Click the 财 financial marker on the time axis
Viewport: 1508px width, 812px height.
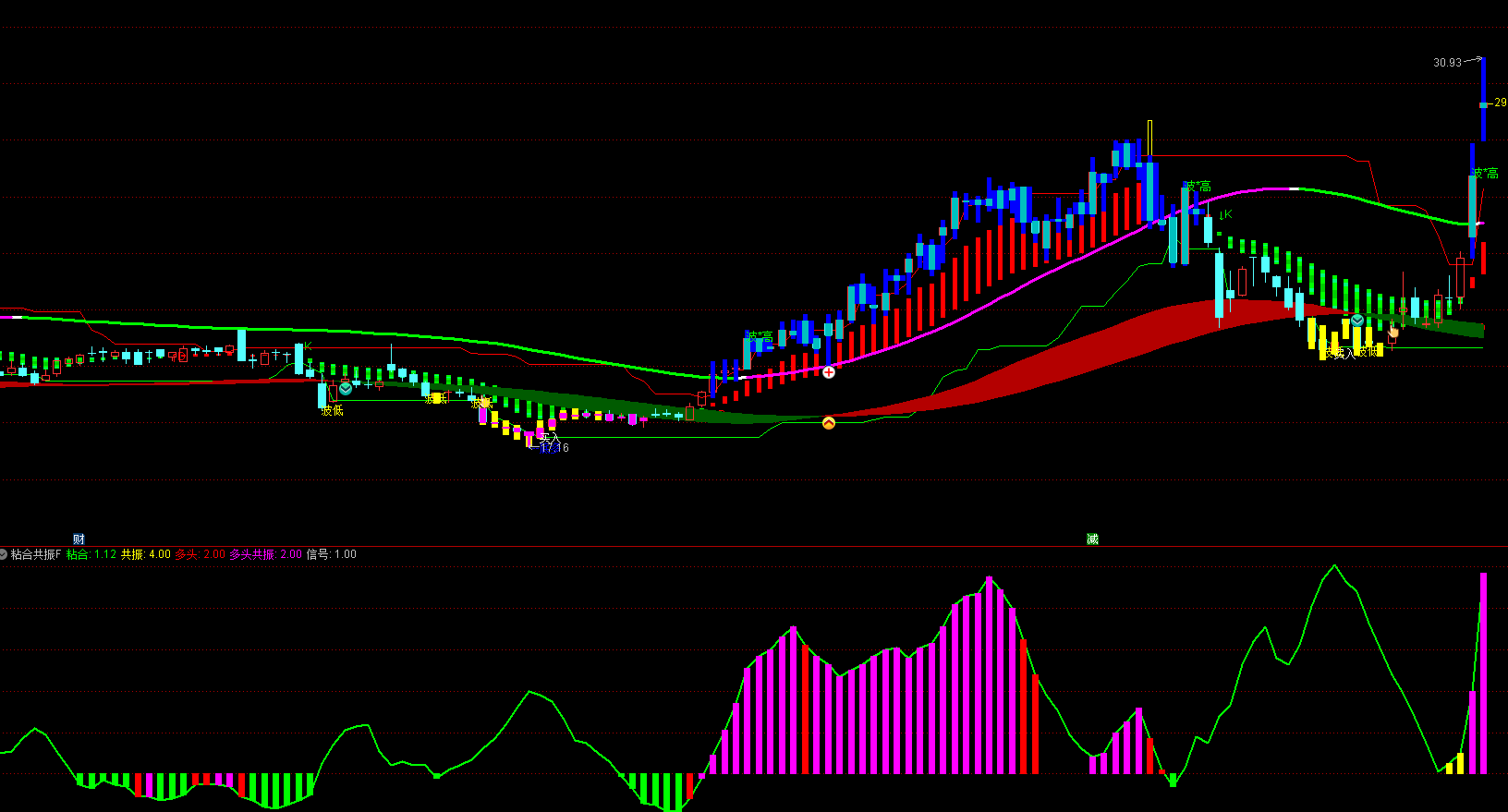(x=79, y=539)
